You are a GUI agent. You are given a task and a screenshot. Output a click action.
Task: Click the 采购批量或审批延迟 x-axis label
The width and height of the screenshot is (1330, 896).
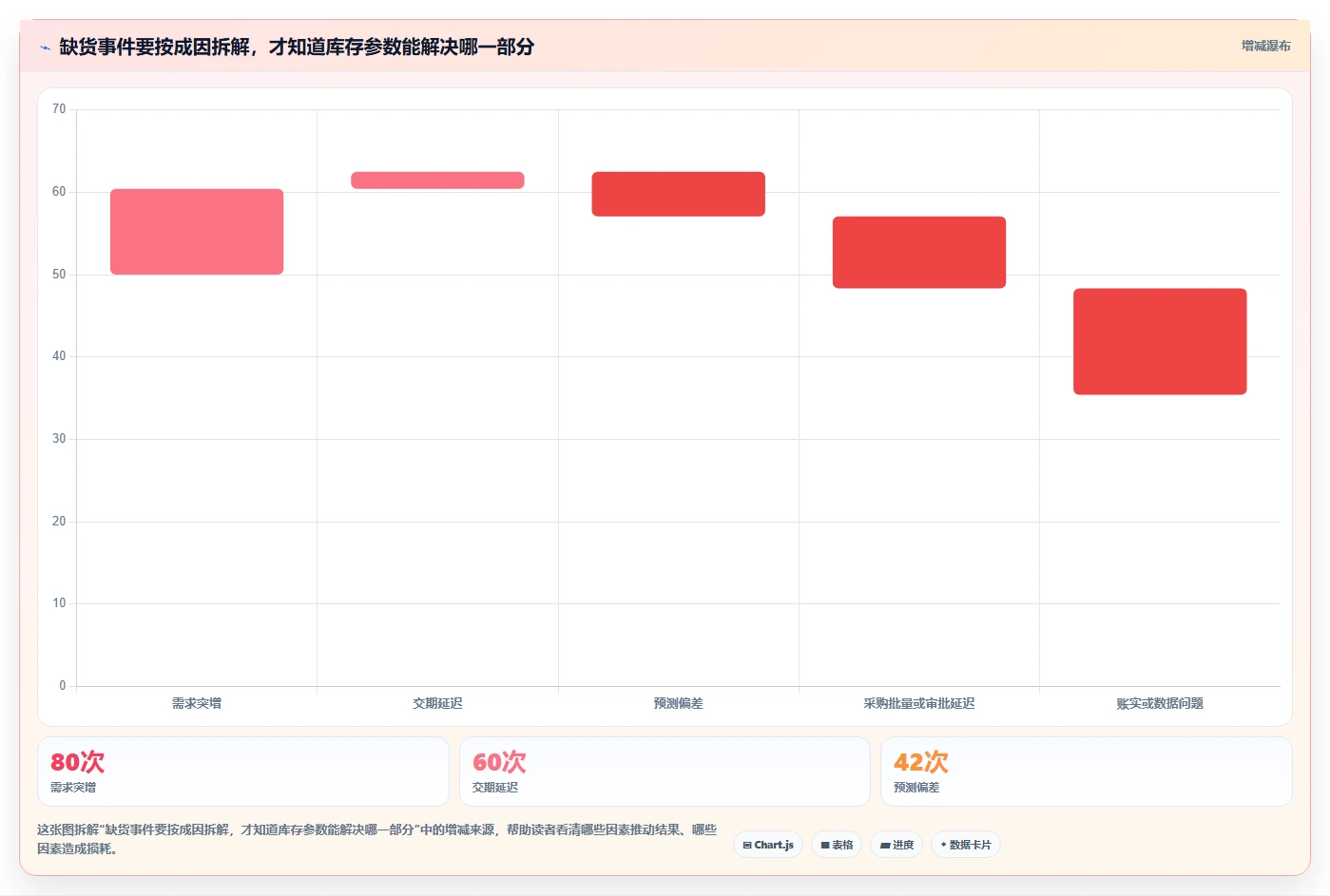pyautogui.click(x=919, y=703)
